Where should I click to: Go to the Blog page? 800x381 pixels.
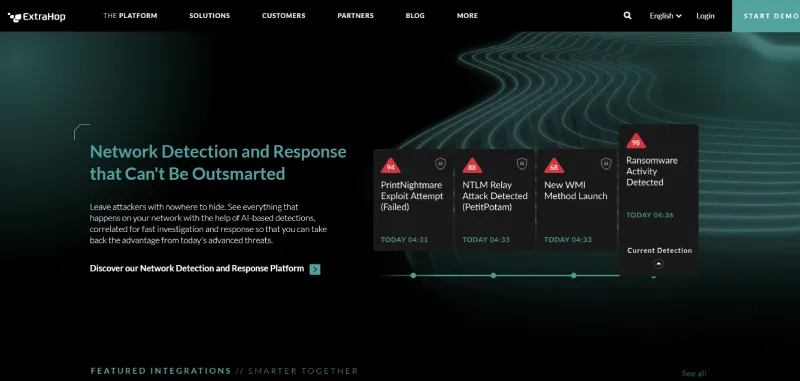pos(415,16)
